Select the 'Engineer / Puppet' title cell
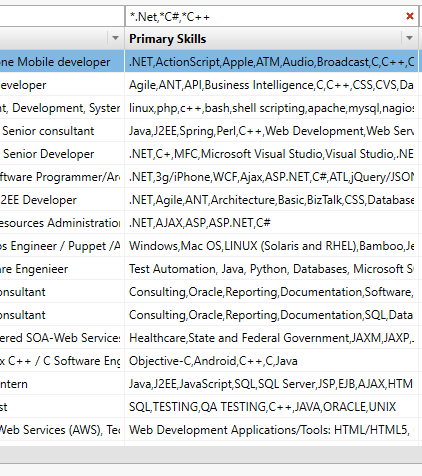 [62, 246]
